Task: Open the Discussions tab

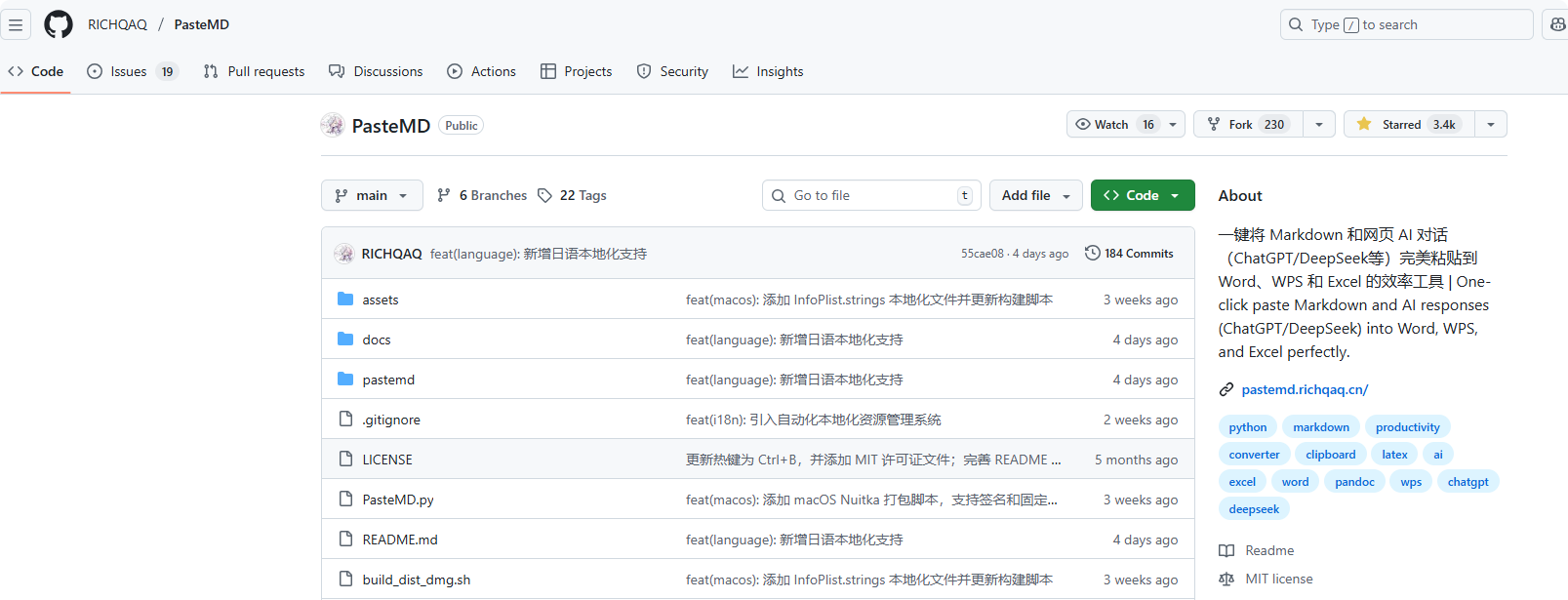Action: 376,71
